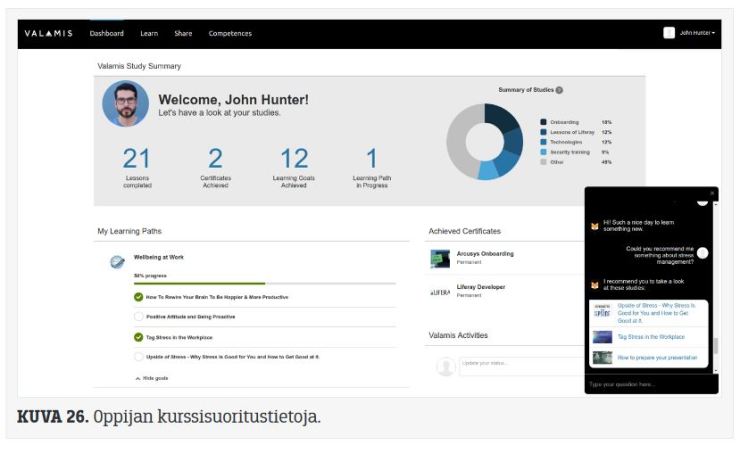Image resolution: width=740 pixels, height=453 pixels.
Task: Click the Onboarding legend color swatch
Action: click(x=544, y=122)
